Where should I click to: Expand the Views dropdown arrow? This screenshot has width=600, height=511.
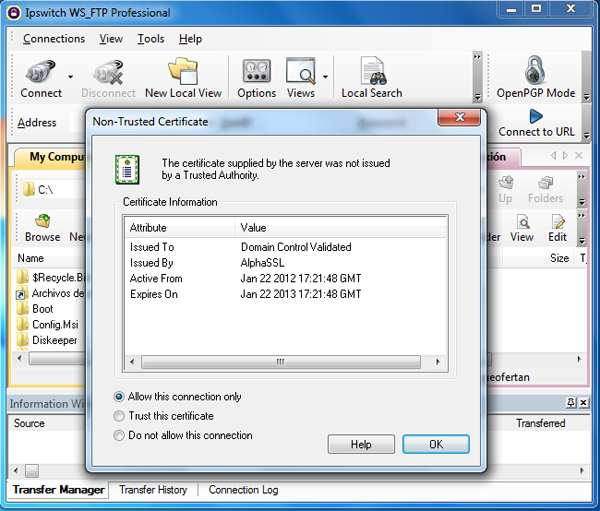(x=325, y=77)
